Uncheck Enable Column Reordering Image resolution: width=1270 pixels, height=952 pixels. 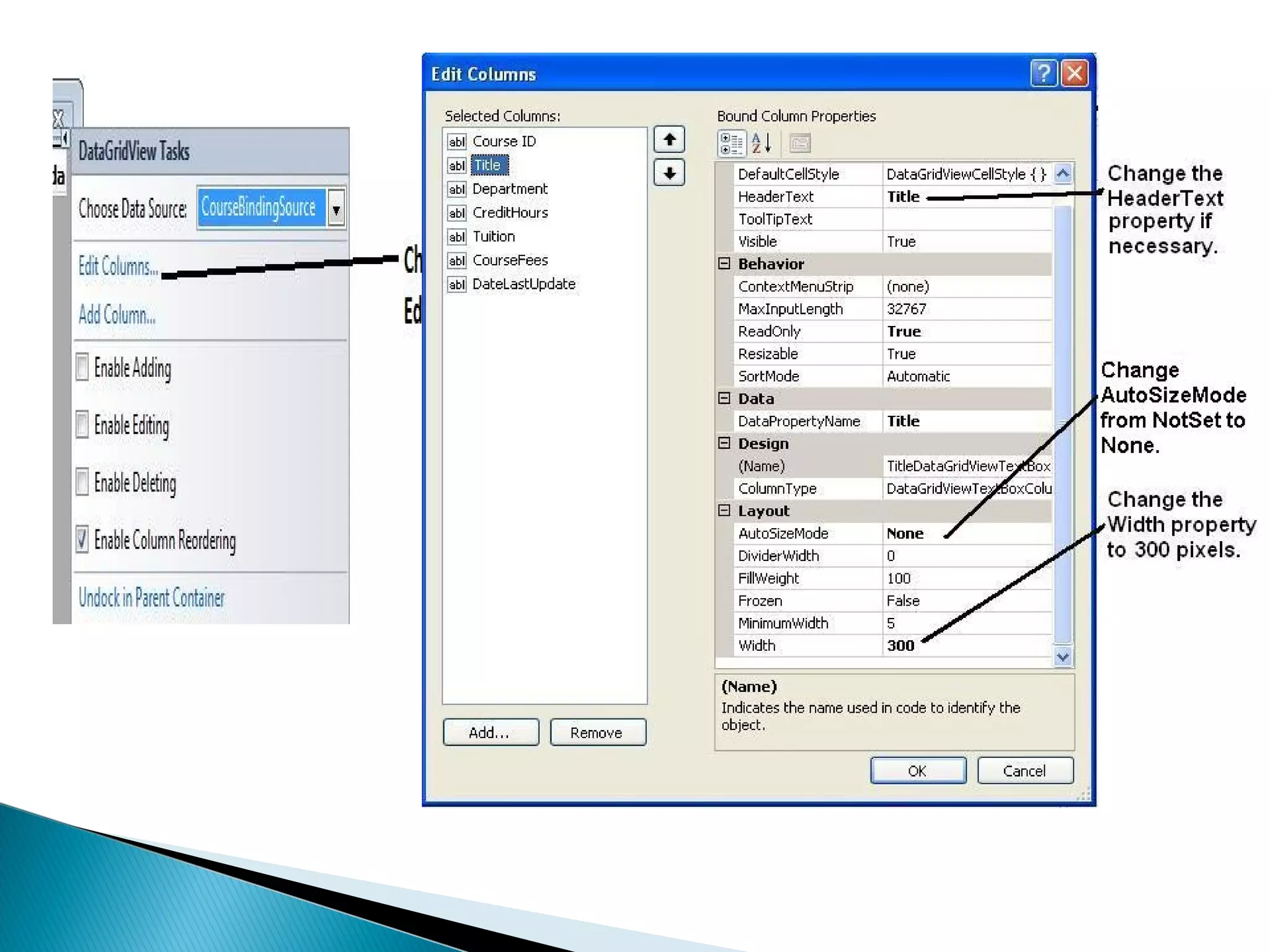click(82, 539)
